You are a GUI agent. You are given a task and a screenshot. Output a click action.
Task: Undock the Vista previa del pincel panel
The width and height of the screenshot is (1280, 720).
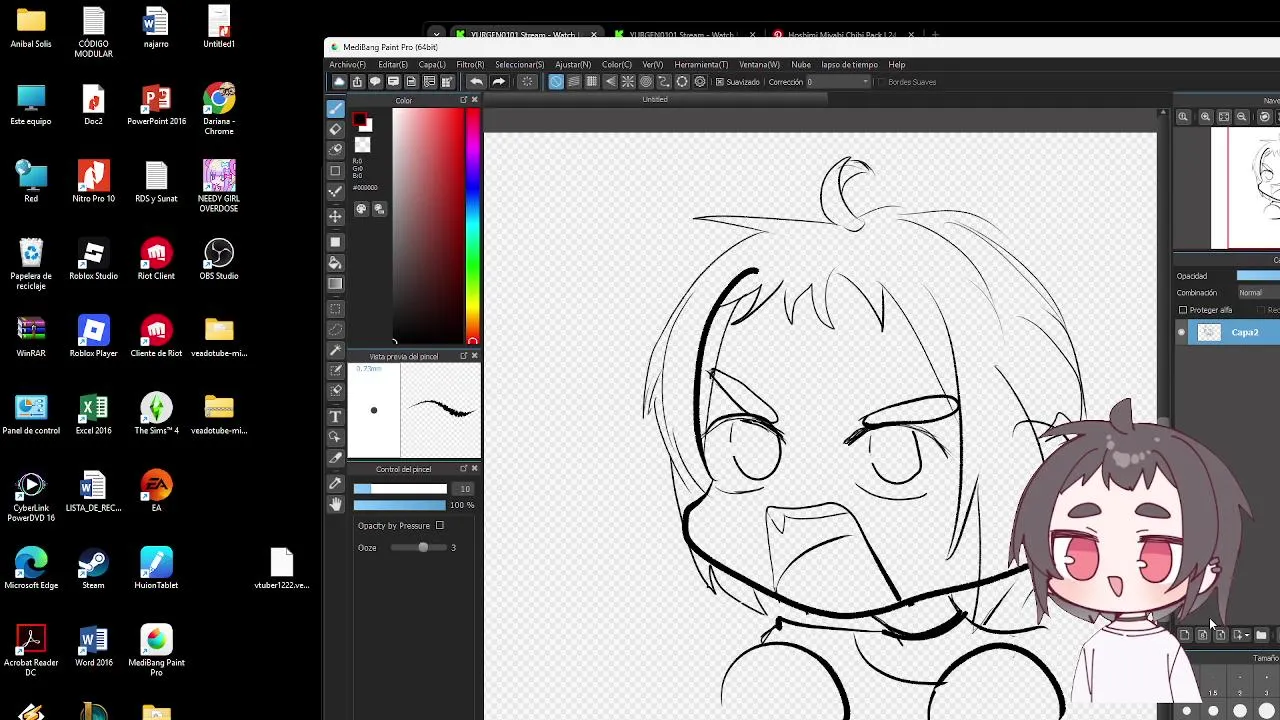[463, 357]
